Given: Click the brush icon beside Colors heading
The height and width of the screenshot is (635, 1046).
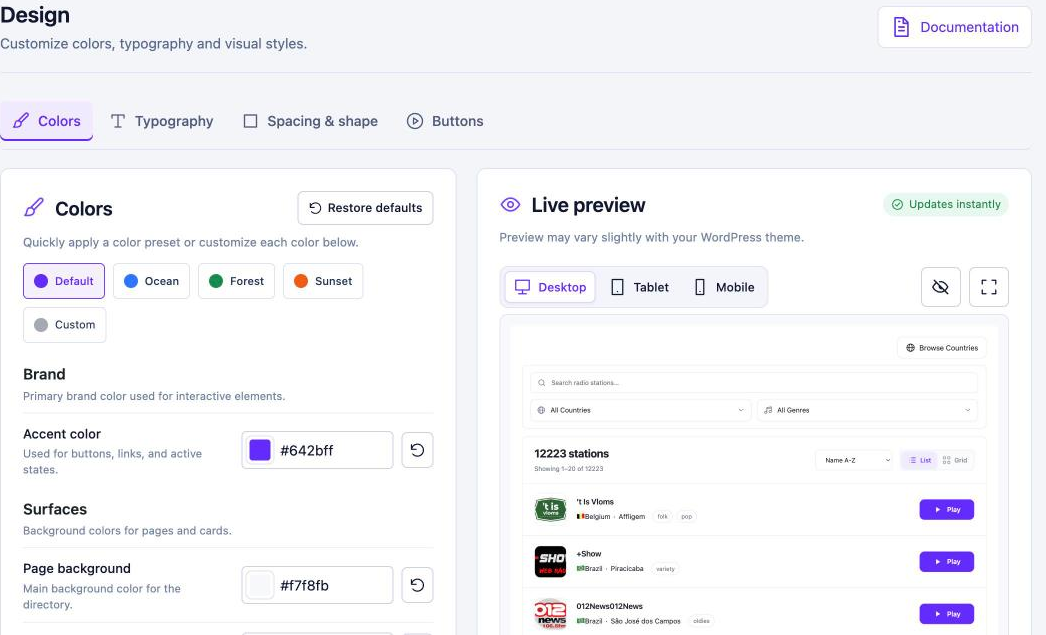Looking at the screenshot, I should (x=34, y=207).
